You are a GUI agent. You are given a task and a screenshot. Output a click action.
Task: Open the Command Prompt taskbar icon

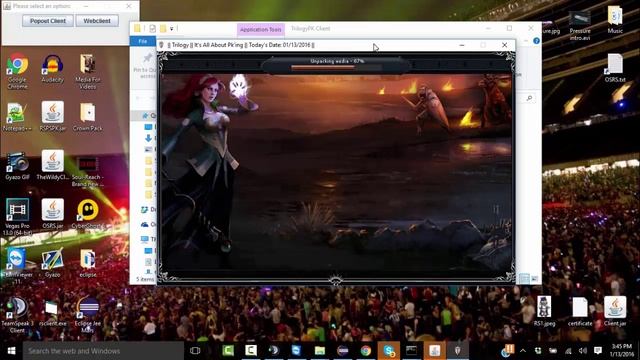411,351
